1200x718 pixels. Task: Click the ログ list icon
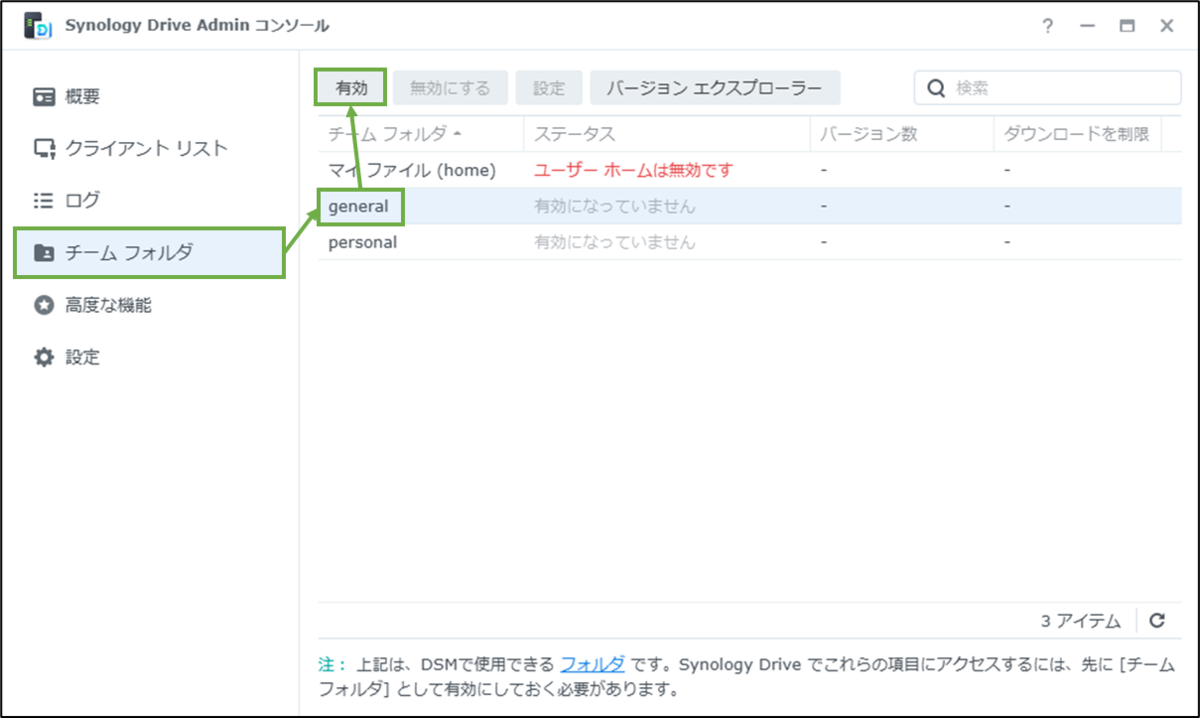43,200
